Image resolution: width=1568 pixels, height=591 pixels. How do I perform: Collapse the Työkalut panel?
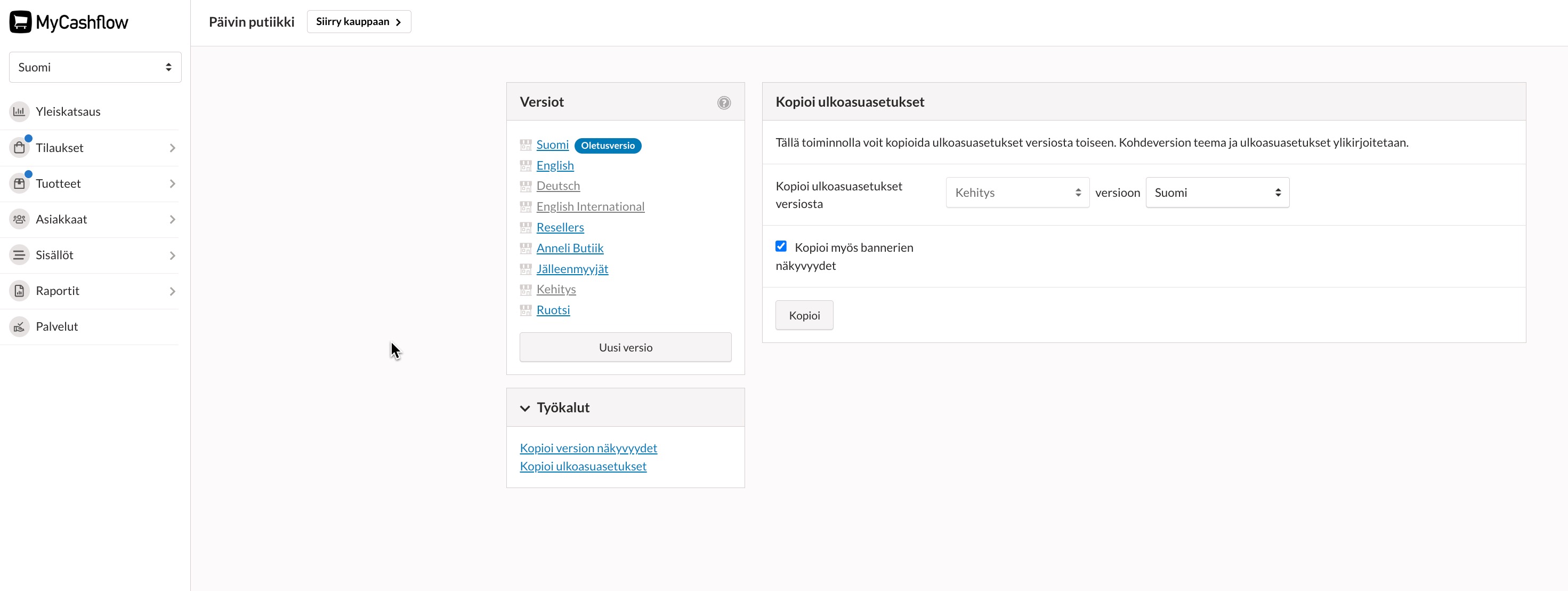click(x=524, y=408)
